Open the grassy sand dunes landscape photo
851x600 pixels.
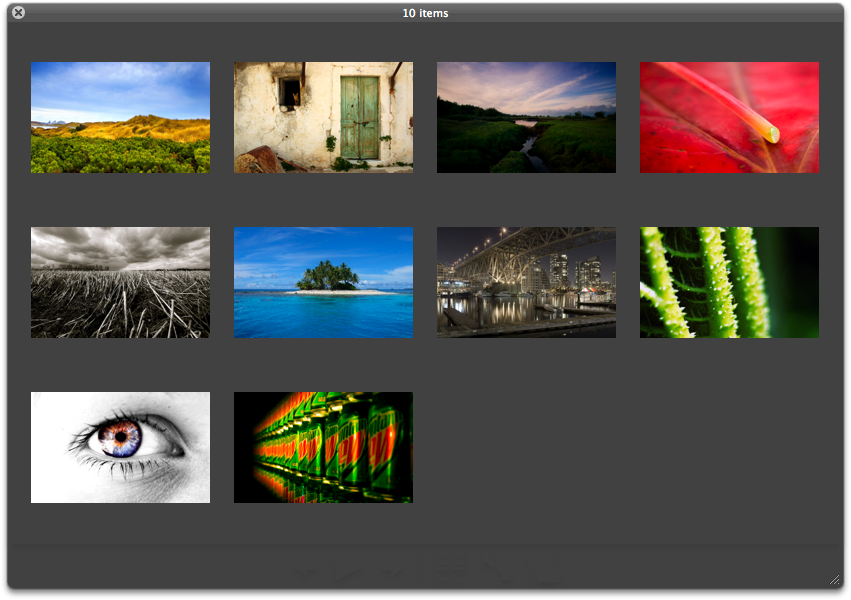pyautogui.click(x=120, y=118)
